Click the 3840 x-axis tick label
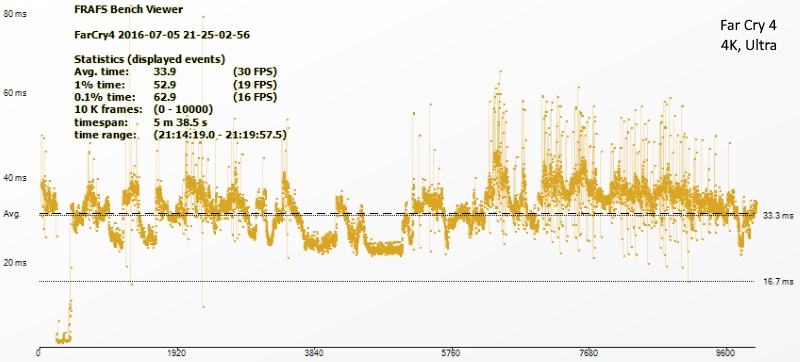800x362 pixels. click(x=313, y=353)
